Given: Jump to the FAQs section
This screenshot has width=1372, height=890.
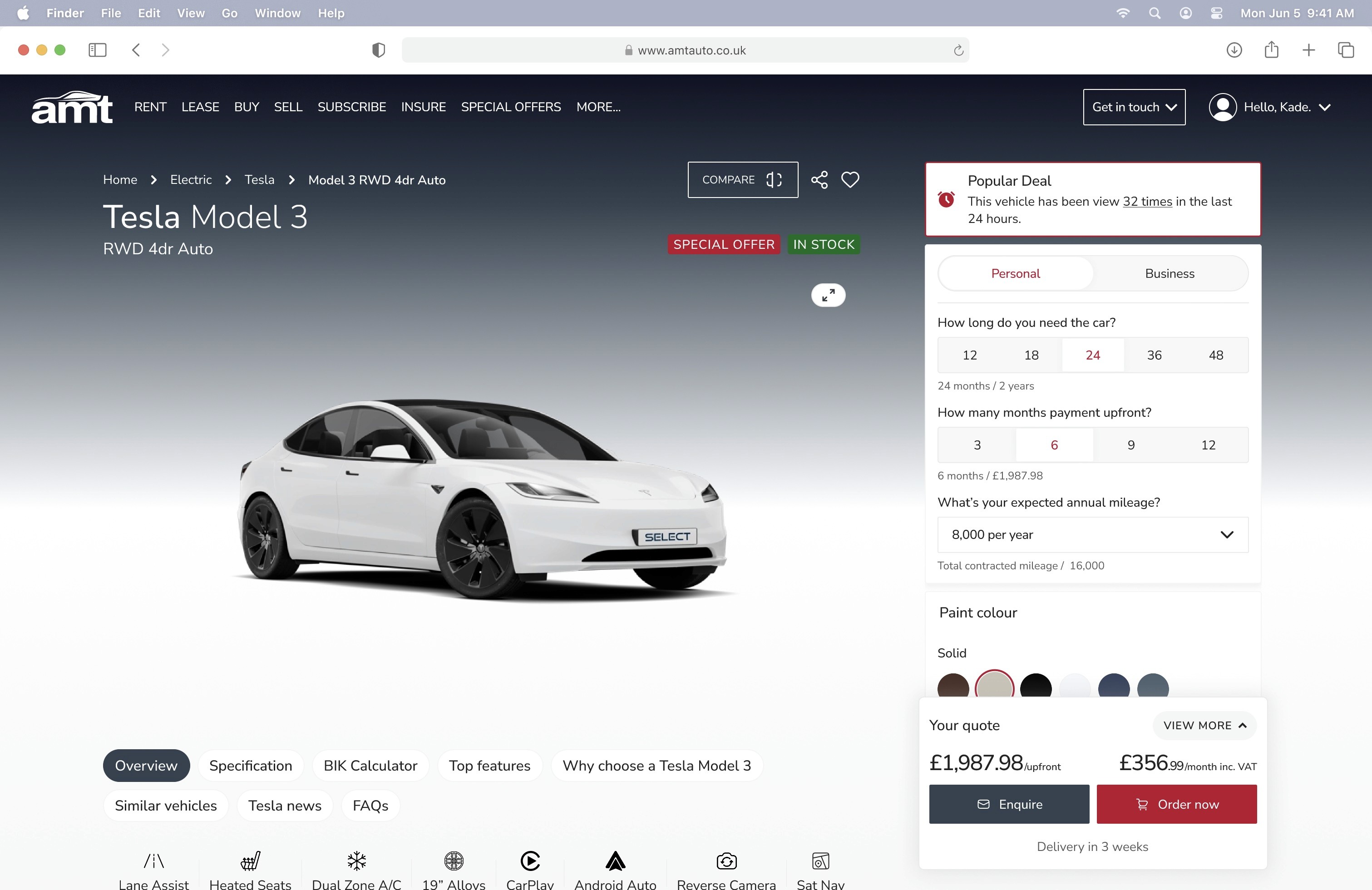Looking at the screenshot, I should [370, 806].
